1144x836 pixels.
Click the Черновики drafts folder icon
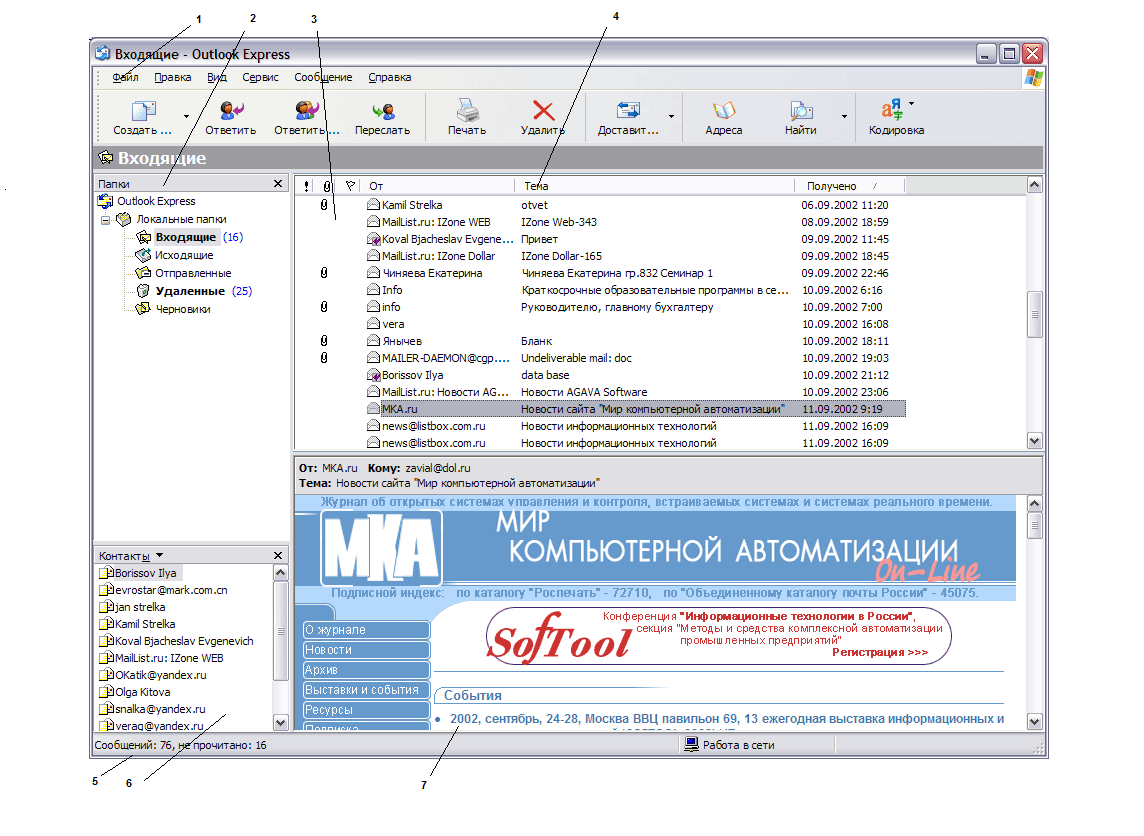click(x=143, y=309)
